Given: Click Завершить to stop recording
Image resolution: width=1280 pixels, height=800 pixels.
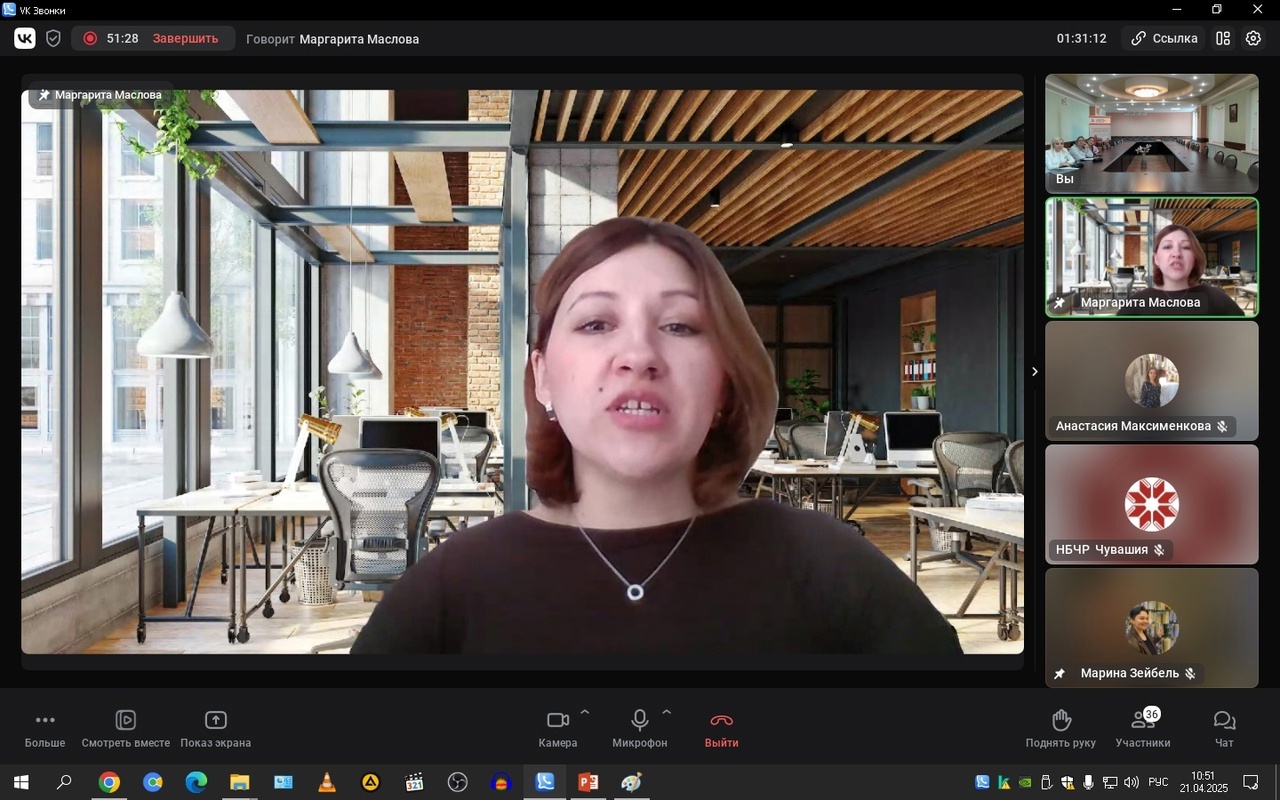Looking at the screenshot, I should pyautogui.click(x=185, y=38).
